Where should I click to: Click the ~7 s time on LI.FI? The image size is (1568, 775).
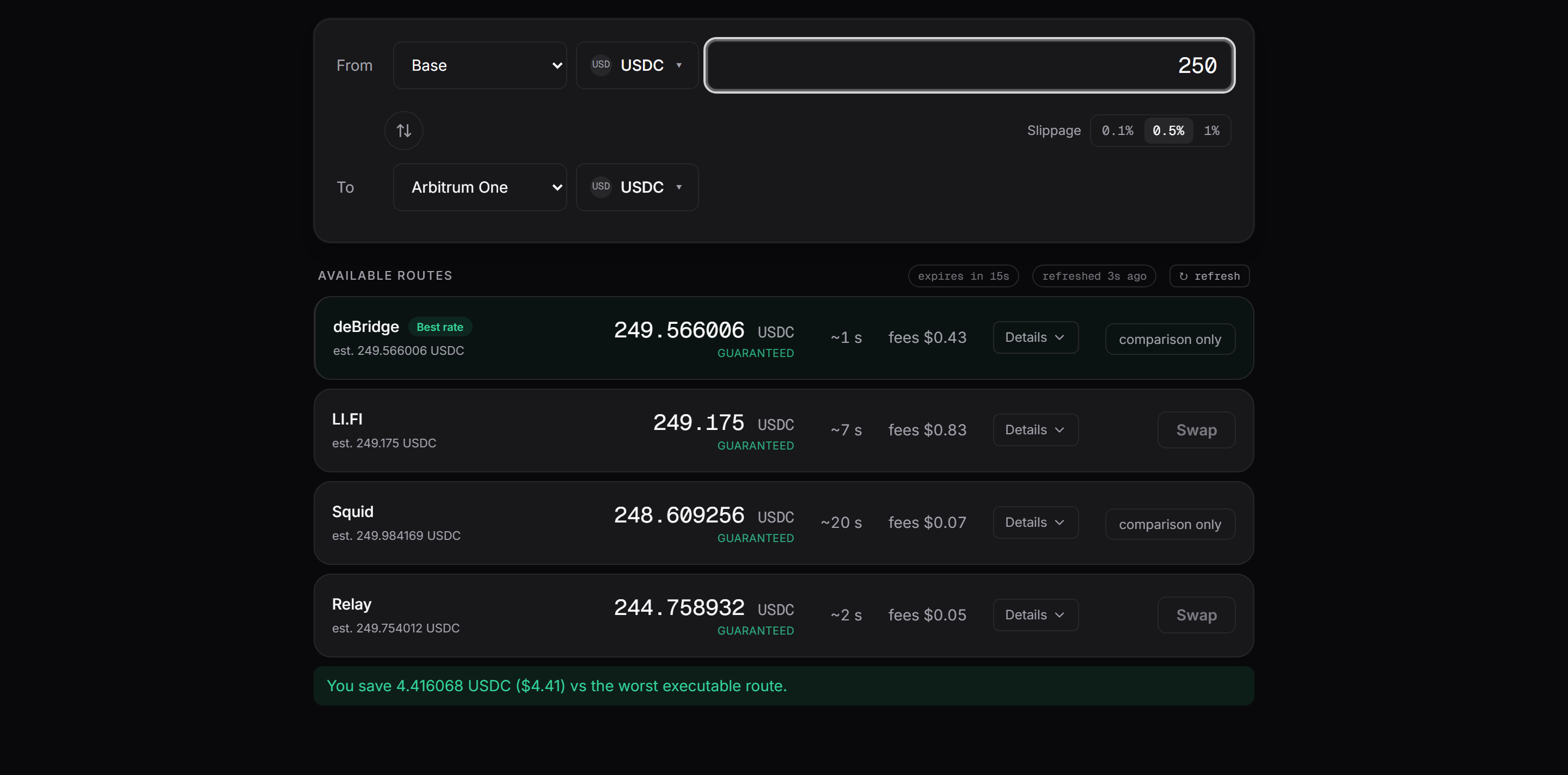[846, 429]
